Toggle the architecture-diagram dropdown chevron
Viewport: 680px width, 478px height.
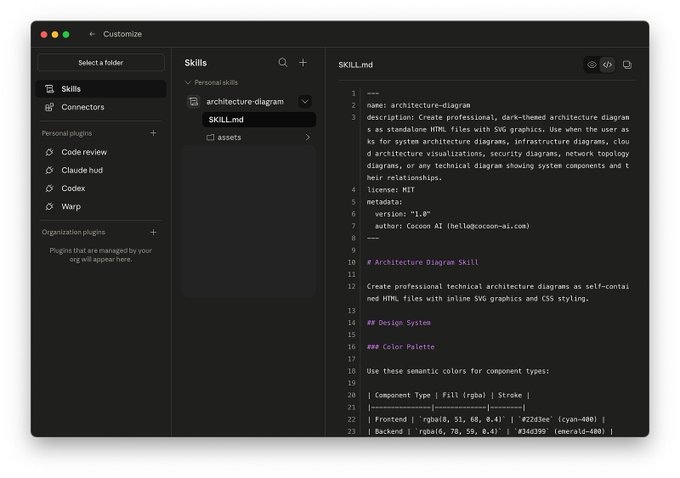305,101
